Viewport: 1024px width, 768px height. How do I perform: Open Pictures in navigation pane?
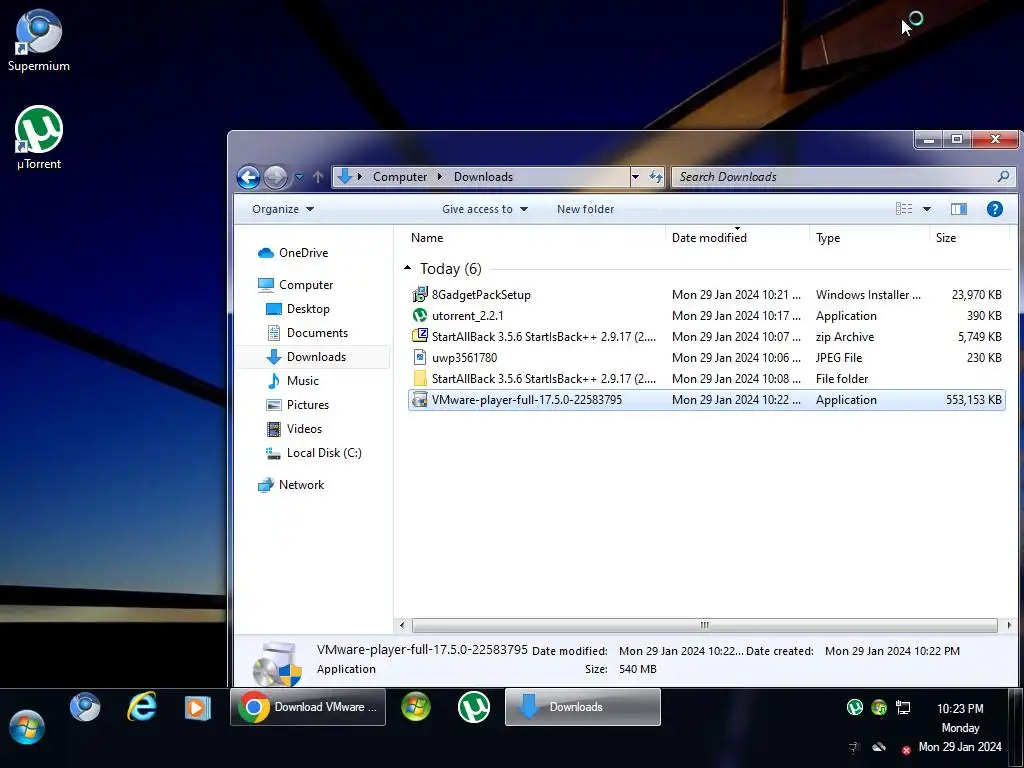tap(308, 405)
